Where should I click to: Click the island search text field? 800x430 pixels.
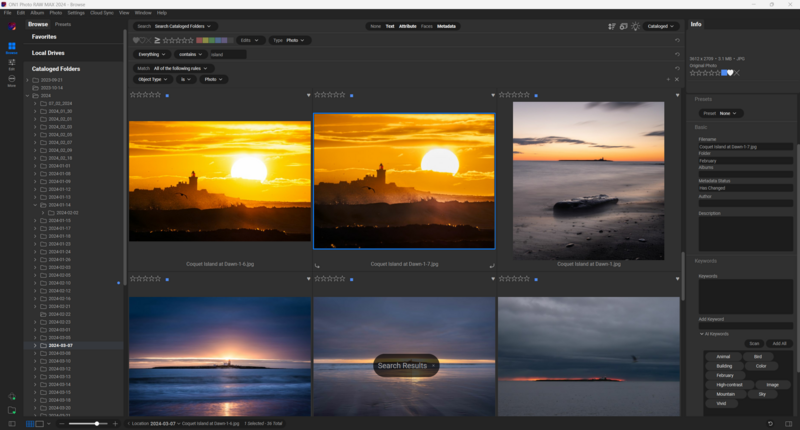(228, 54)
